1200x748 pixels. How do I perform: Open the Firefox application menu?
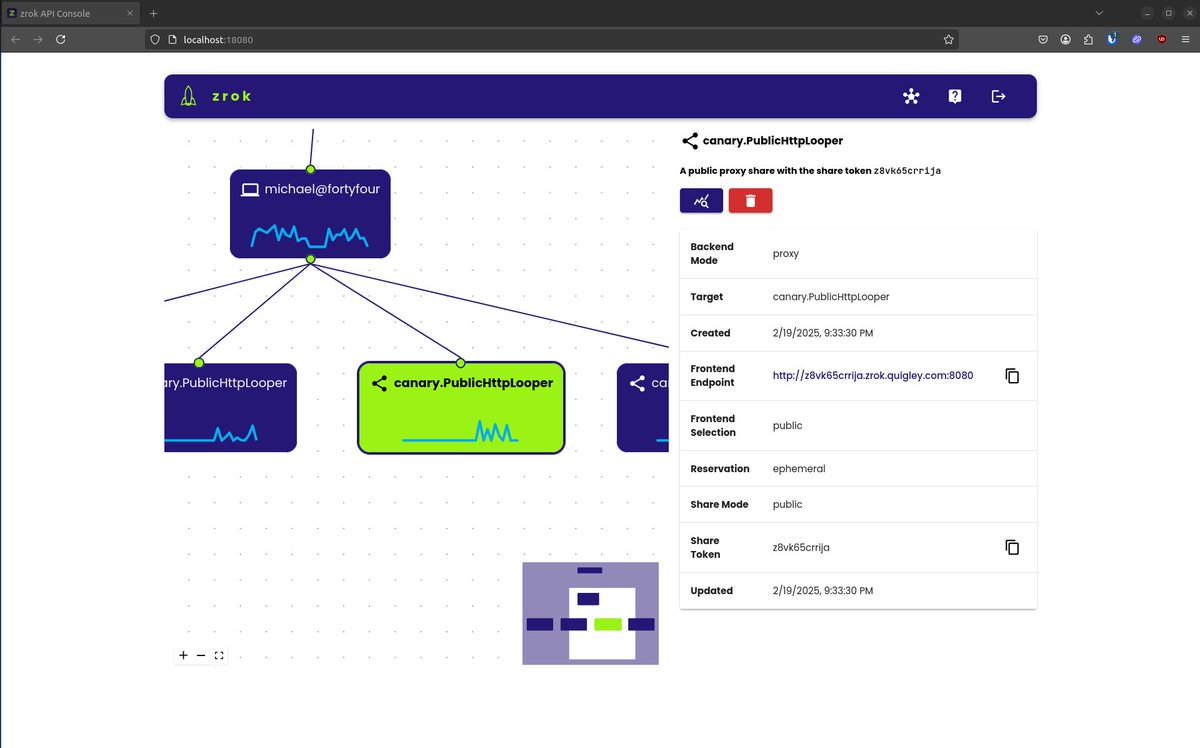tap(1185, 39)
